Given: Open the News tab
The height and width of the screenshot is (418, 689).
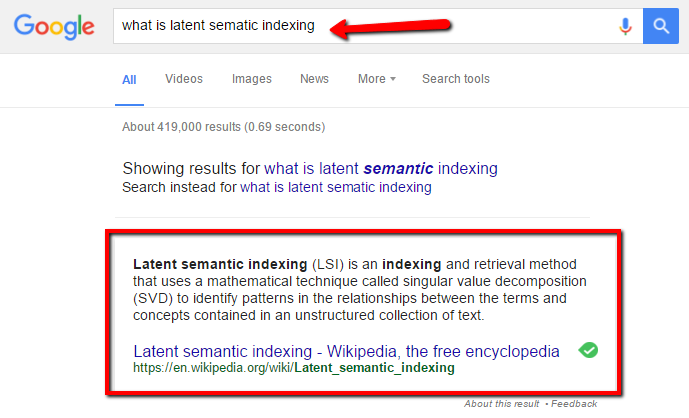Looking at the screenshot, I should pos(314,79).
